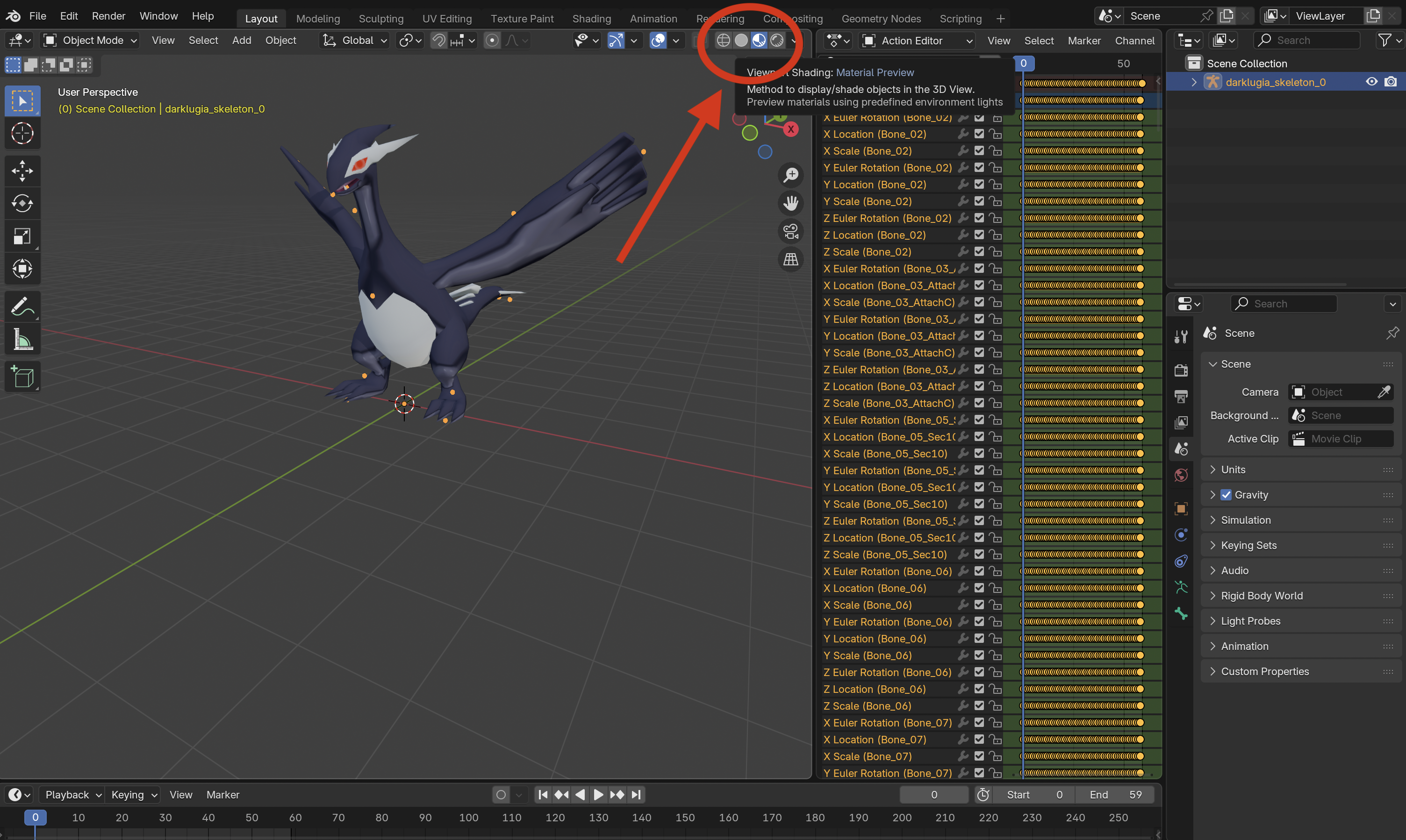The height and width of the screenshot is (840, 1406).
Task: Jump to the last frame
Action: 637,795
